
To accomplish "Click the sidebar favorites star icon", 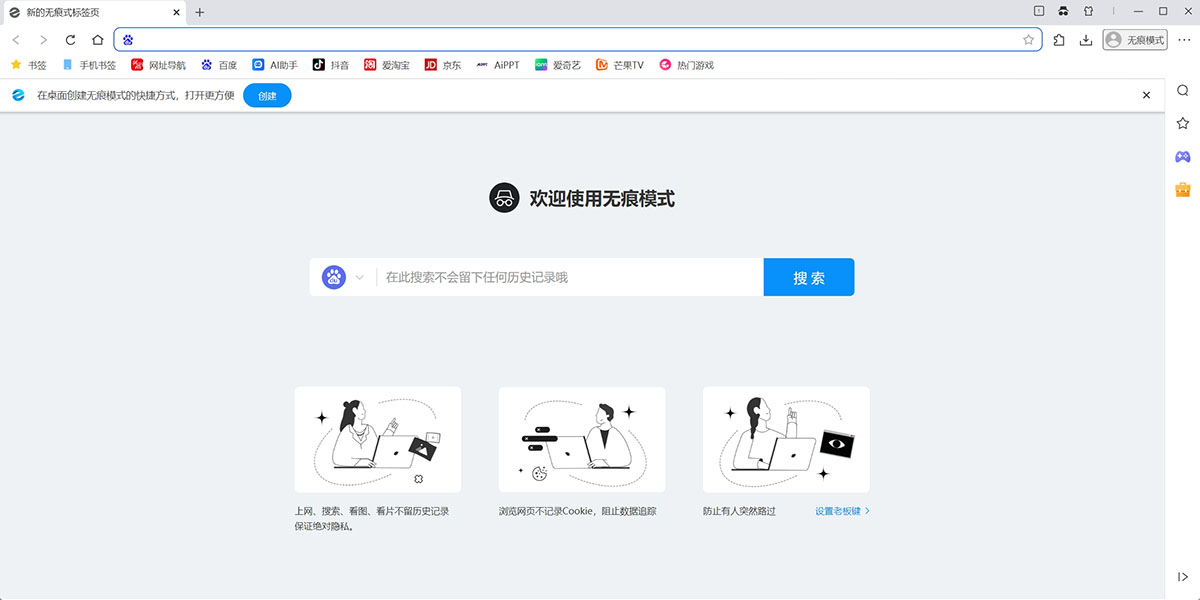I will (1182, 123).
